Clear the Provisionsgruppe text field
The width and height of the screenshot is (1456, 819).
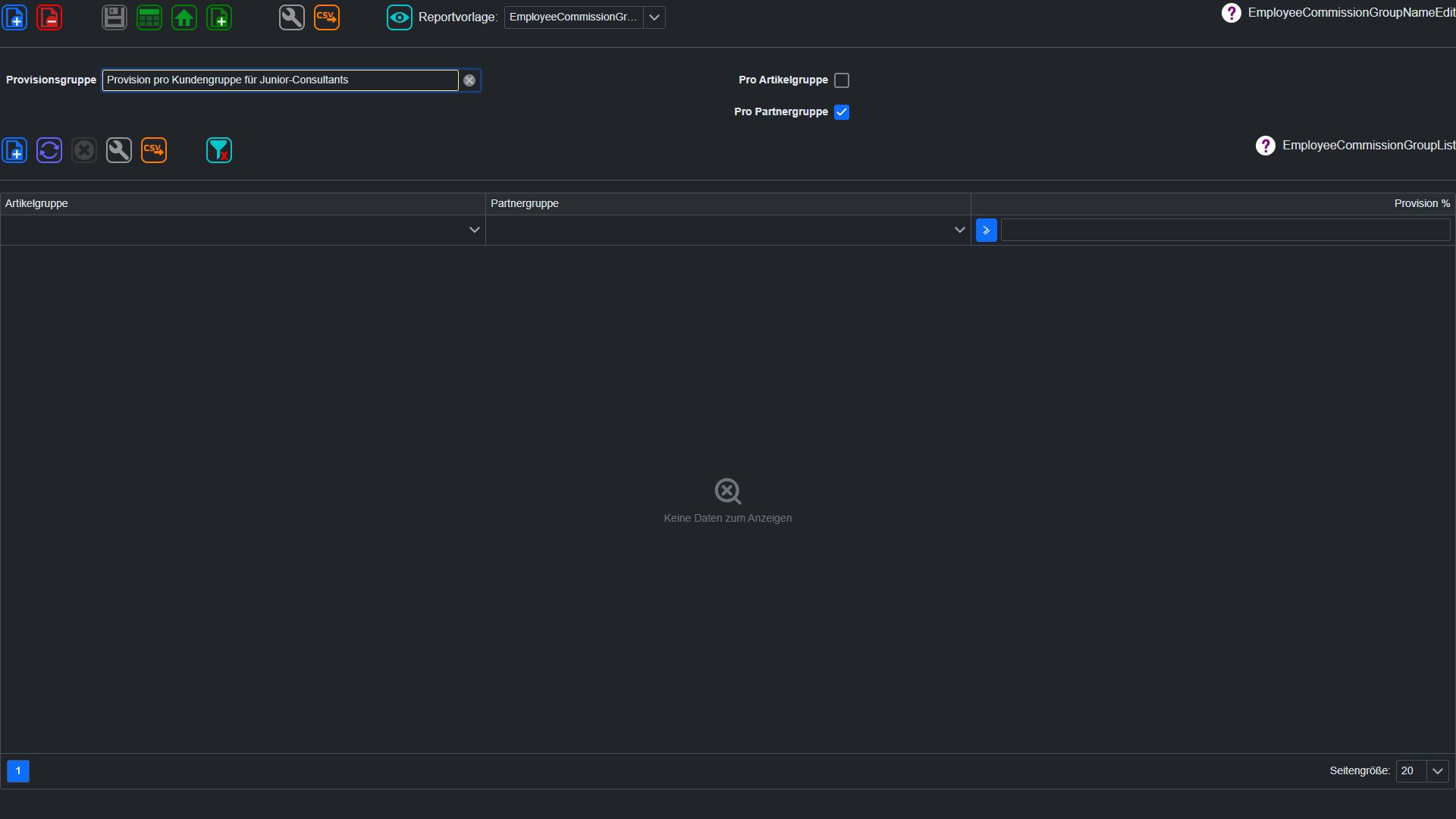(x=469, y=80)
